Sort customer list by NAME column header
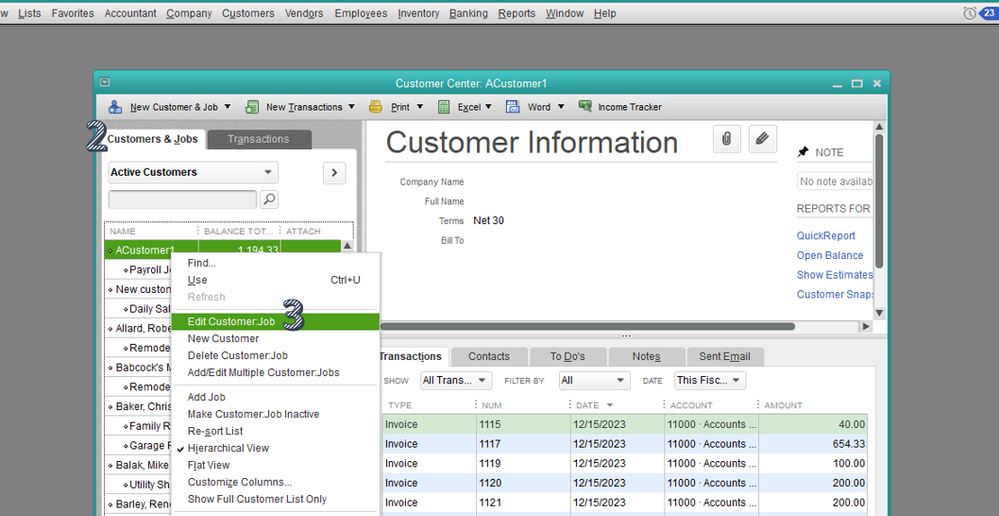999x516 pixels. tap(122, 231)
